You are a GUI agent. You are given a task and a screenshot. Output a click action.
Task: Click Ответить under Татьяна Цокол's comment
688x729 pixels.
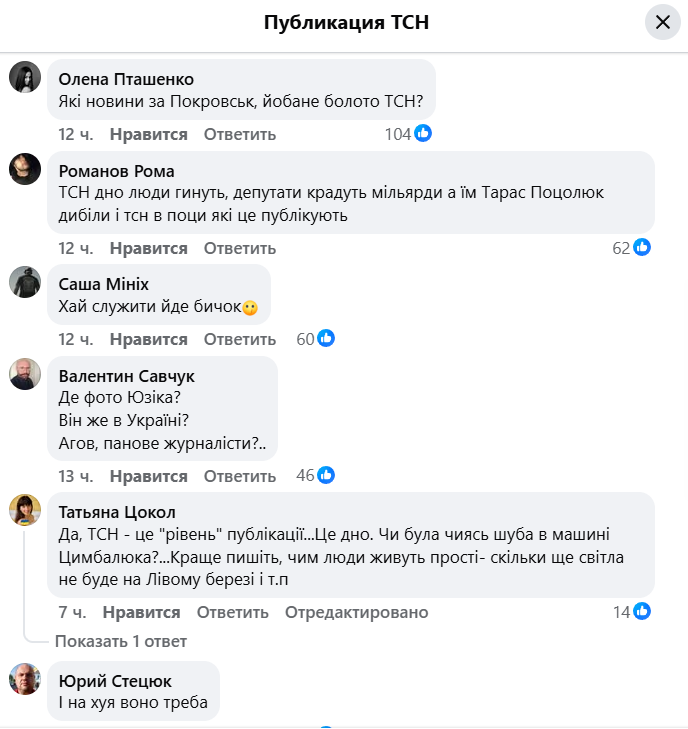(x=233, y=612)
